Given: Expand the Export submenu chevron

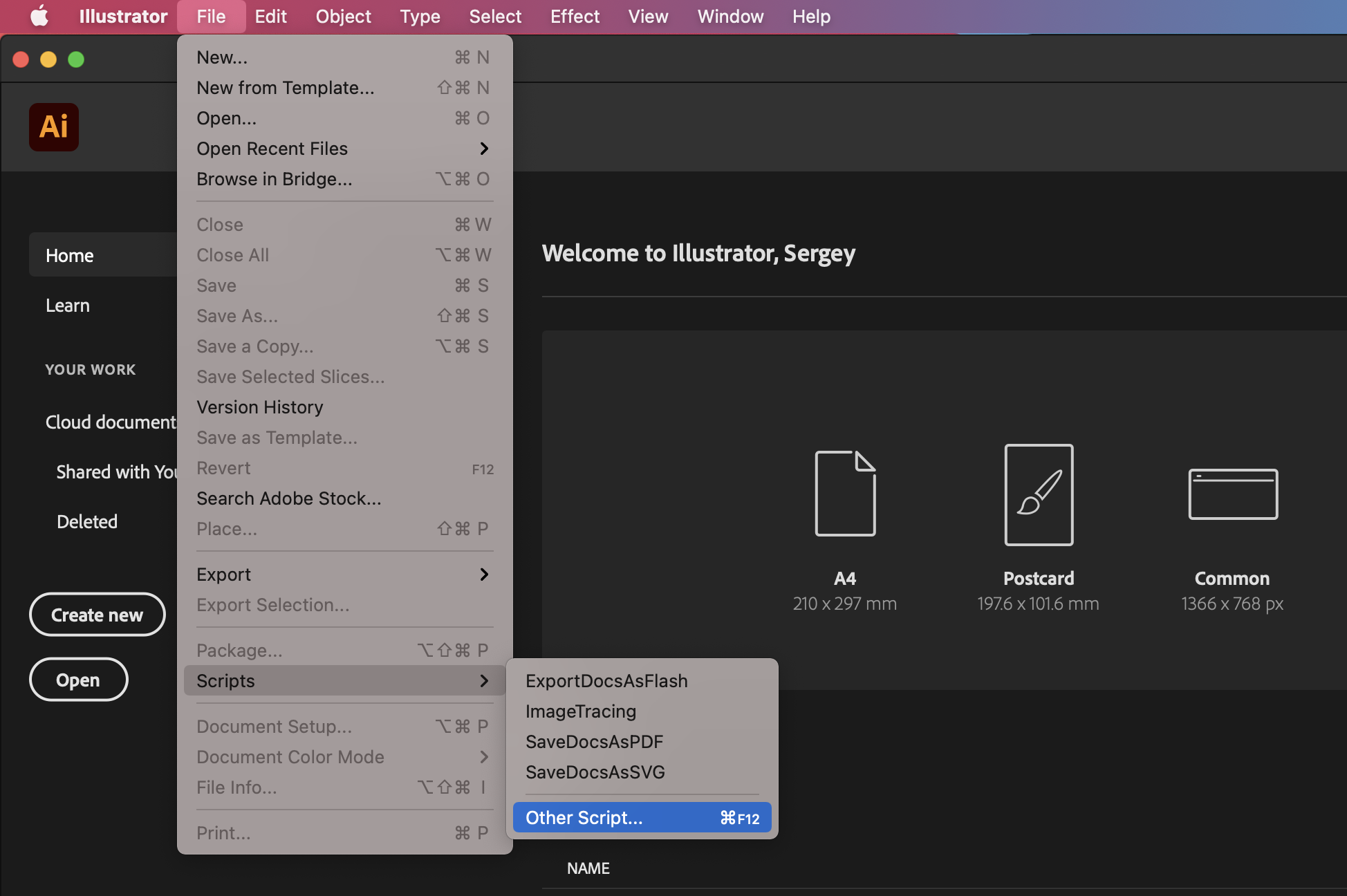Looking at the screenshot, I should [484, 575].
